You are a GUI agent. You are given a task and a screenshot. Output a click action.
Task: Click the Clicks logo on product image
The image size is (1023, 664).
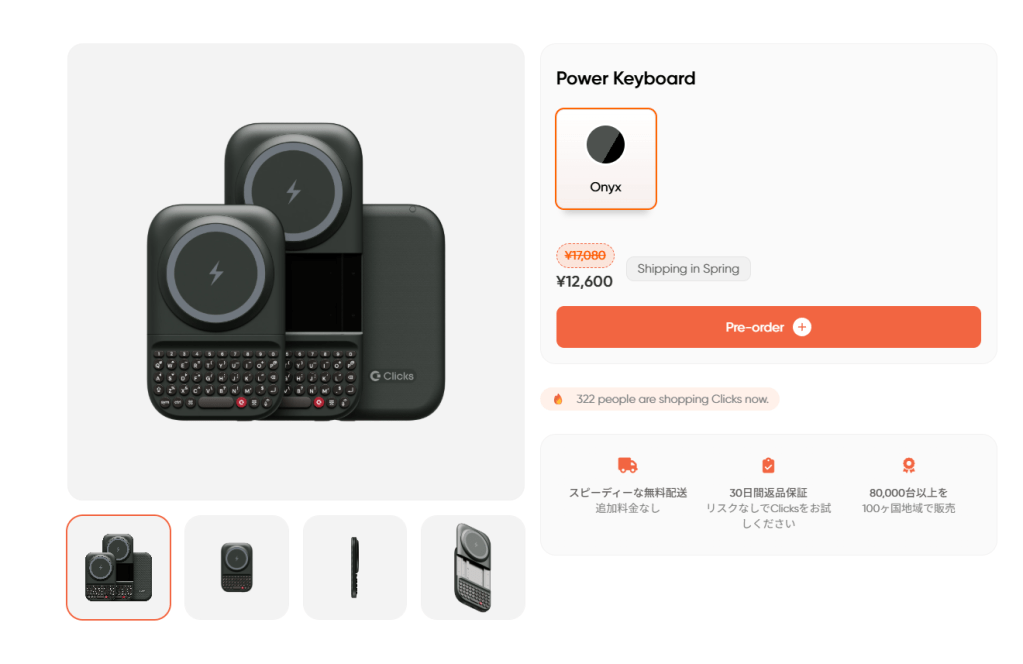click(391, 376)
